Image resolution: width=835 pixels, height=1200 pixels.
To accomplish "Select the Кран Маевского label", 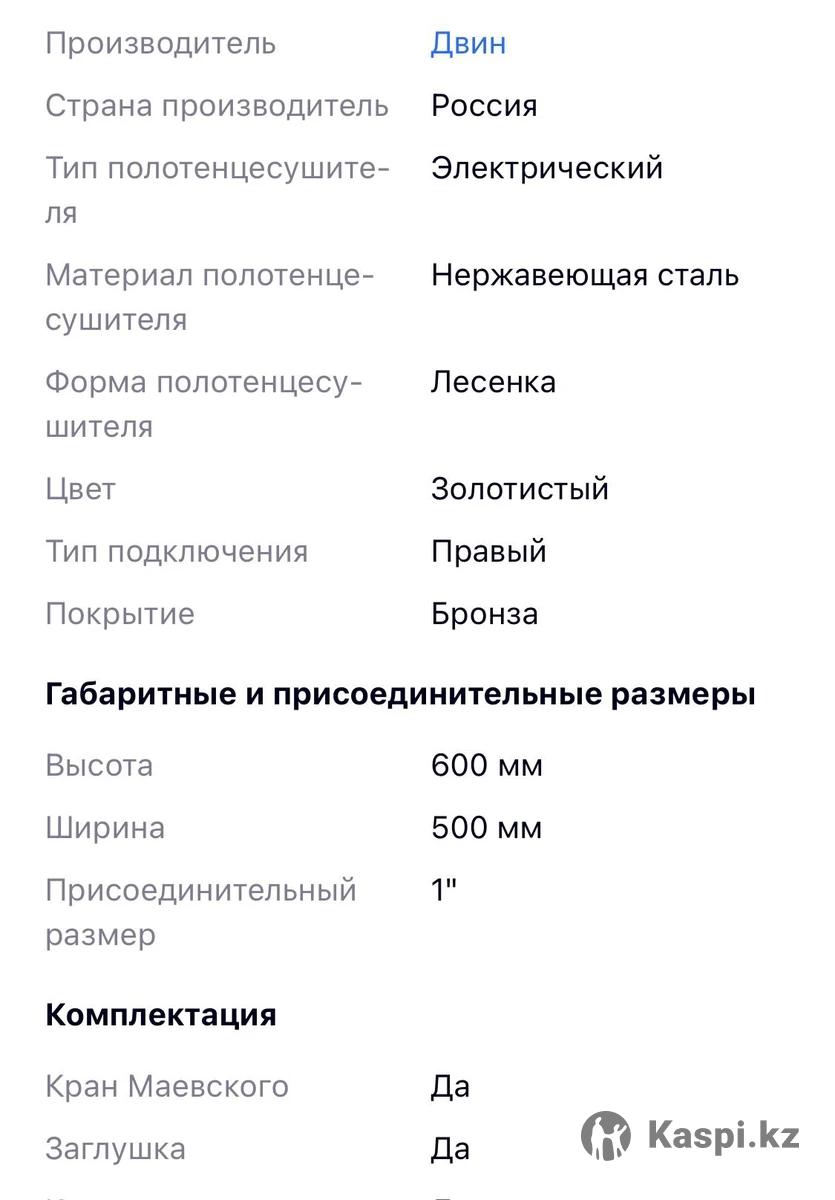I will pos(167,1086).
